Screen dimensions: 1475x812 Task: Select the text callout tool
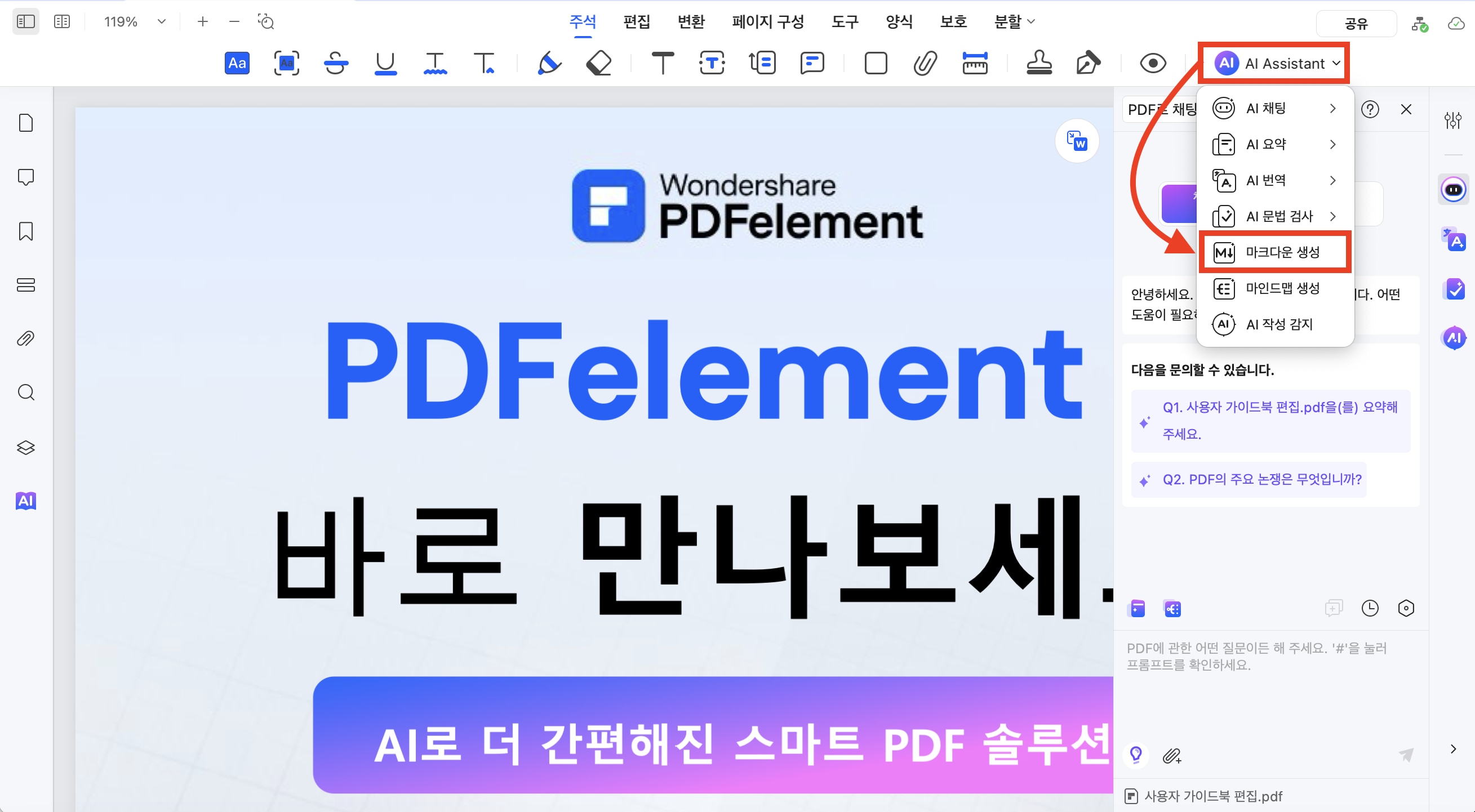[x=762, y=63]
